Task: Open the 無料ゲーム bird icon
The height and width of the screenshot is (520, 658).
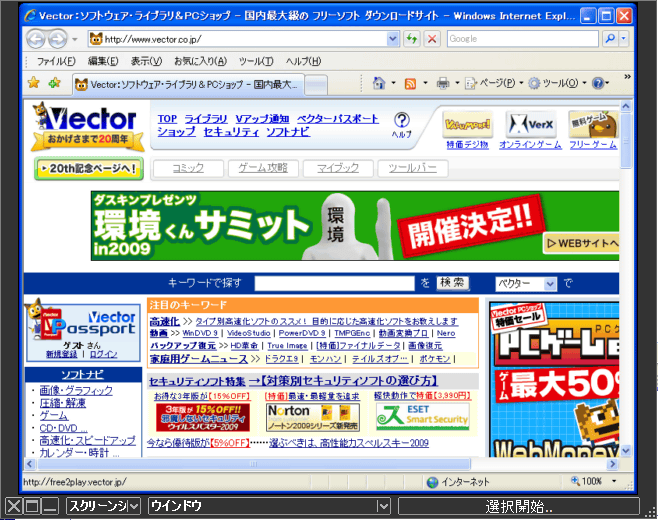Action: click(593, 124)
